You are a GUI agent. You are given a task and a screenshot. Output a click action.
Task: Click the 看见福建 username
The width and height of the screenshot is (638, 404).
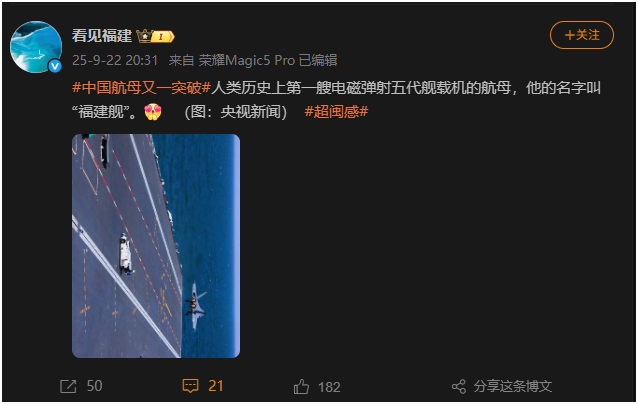click(x=102, y=36)
